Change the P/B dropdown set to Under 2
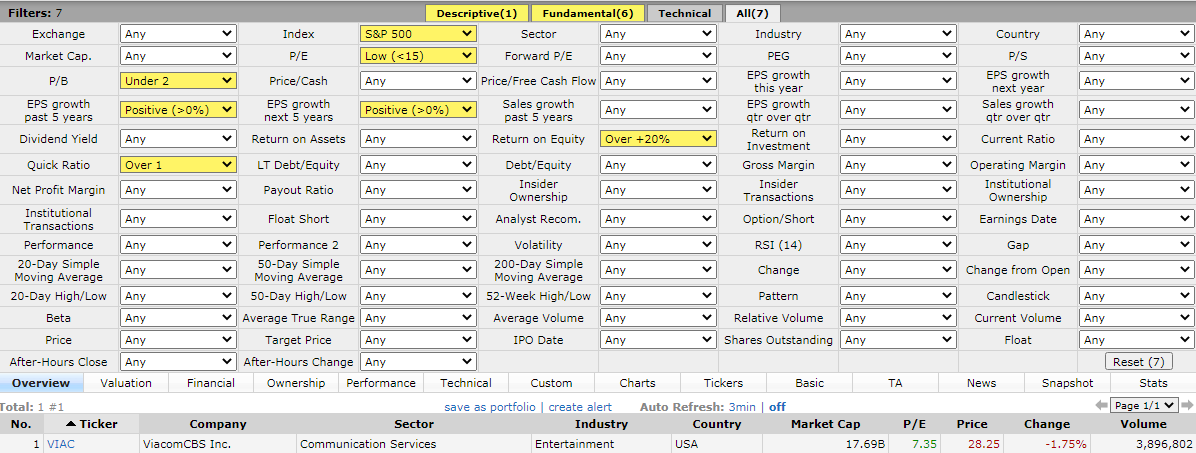 178,81
